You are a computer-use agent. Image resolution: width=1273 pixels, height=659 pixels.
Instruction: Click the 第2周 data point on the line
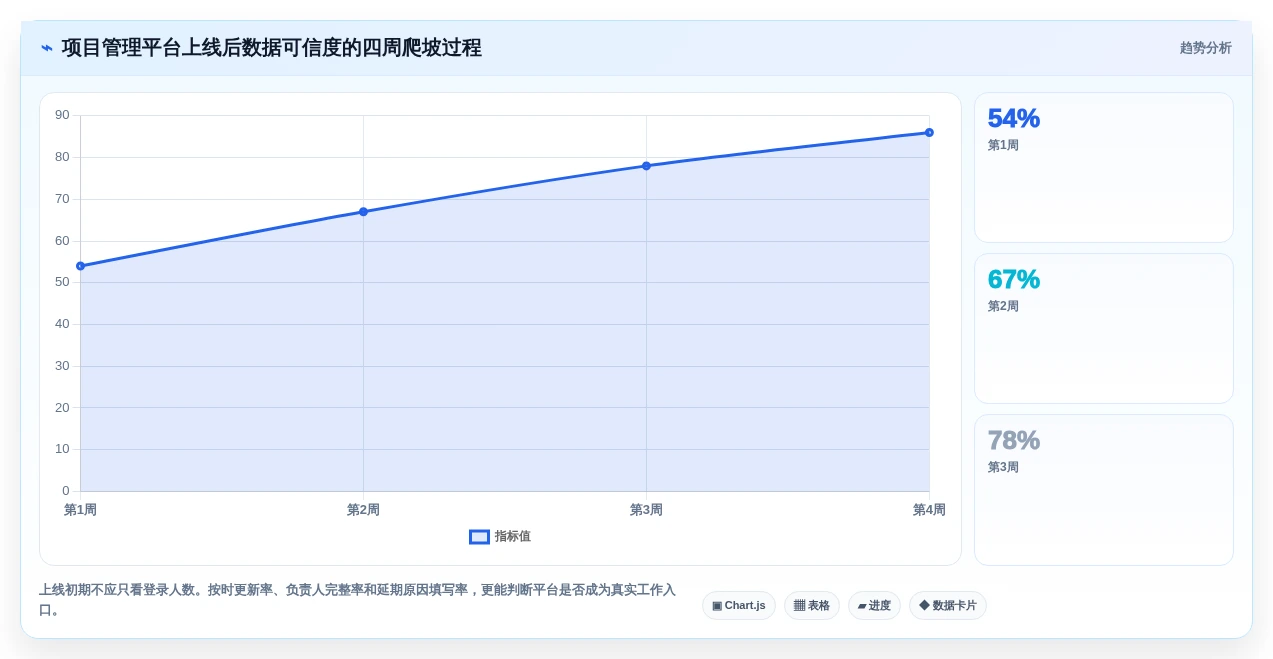click(x=363, y=212)
